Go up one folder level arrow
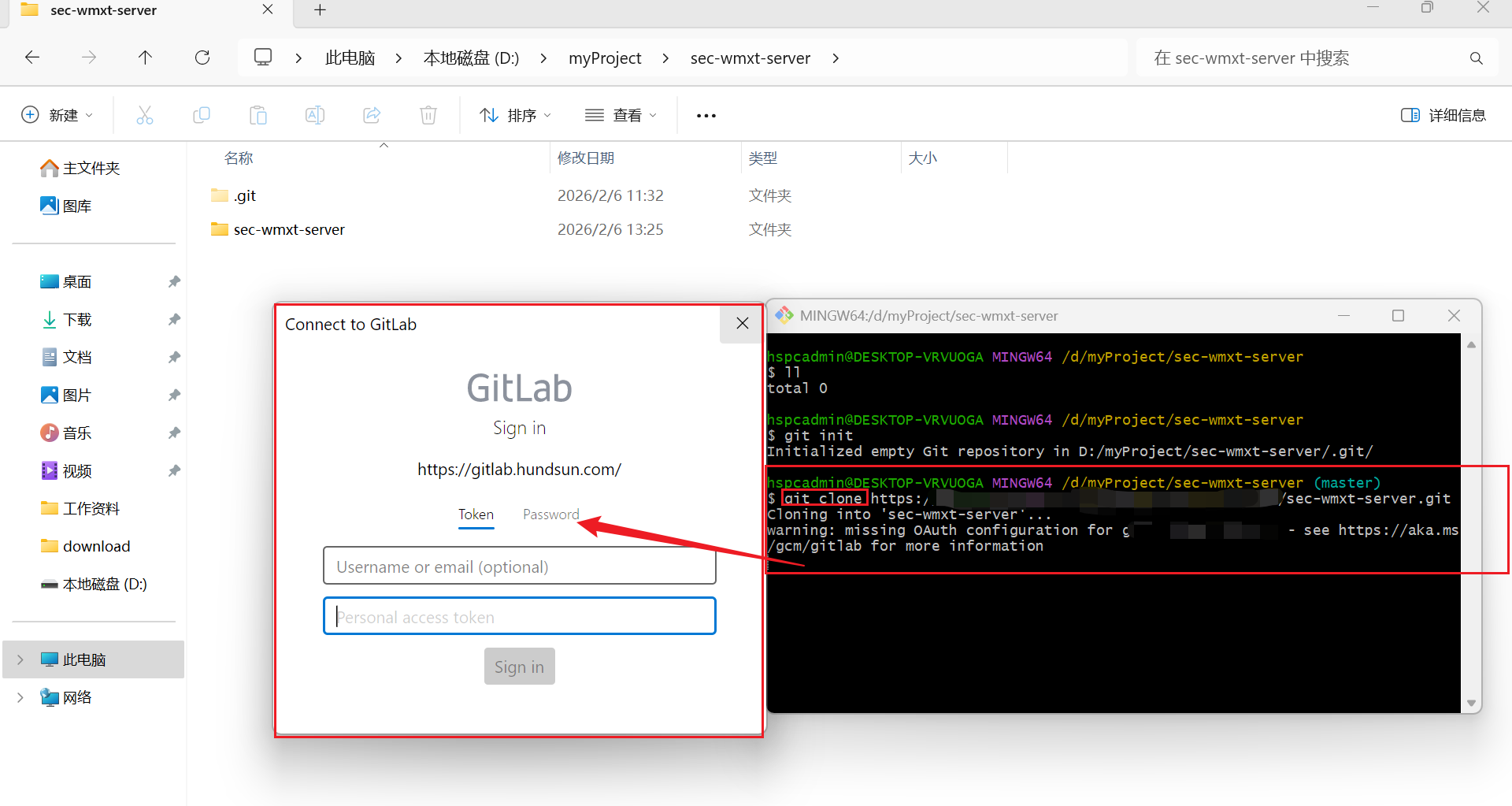This screenshot has height=806, width=1512. 145,58
